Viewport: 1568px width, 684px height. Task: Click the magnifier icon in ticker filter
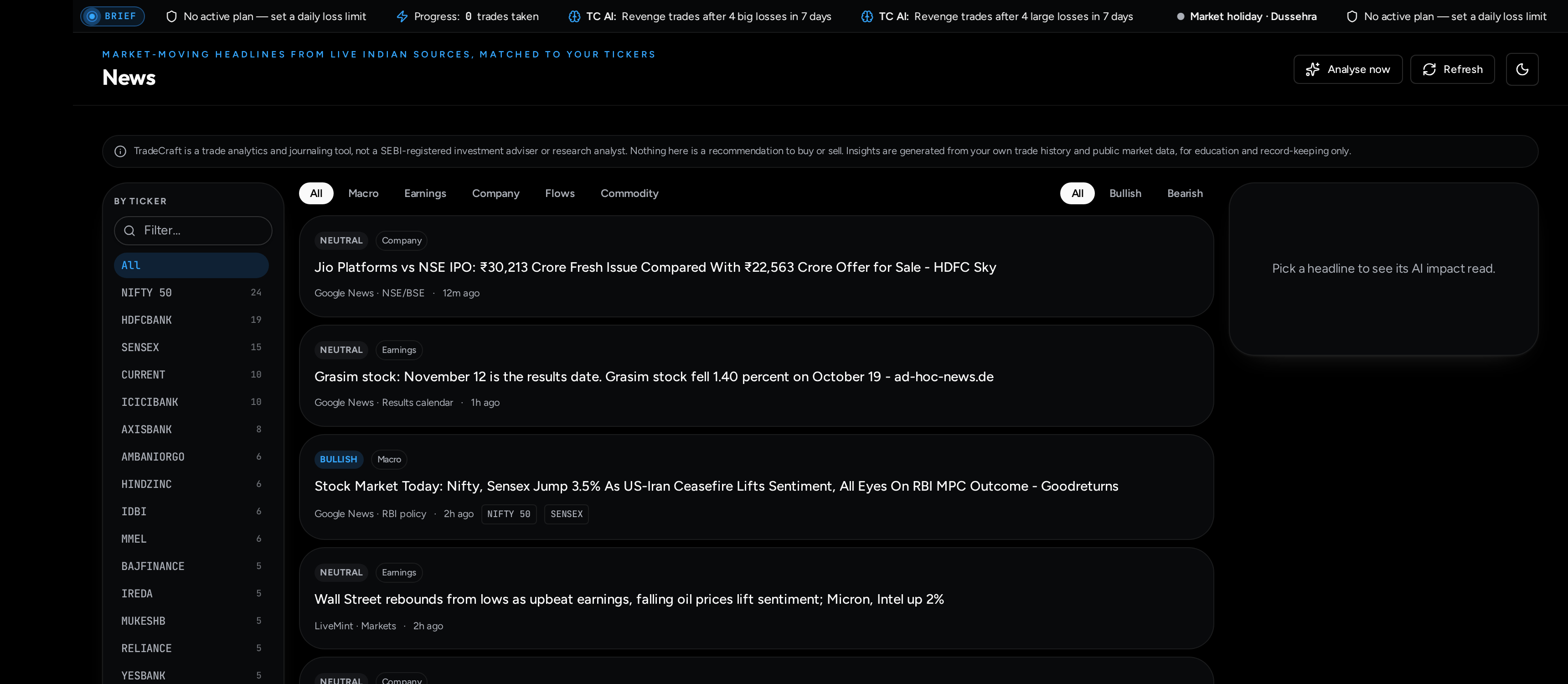129,230
